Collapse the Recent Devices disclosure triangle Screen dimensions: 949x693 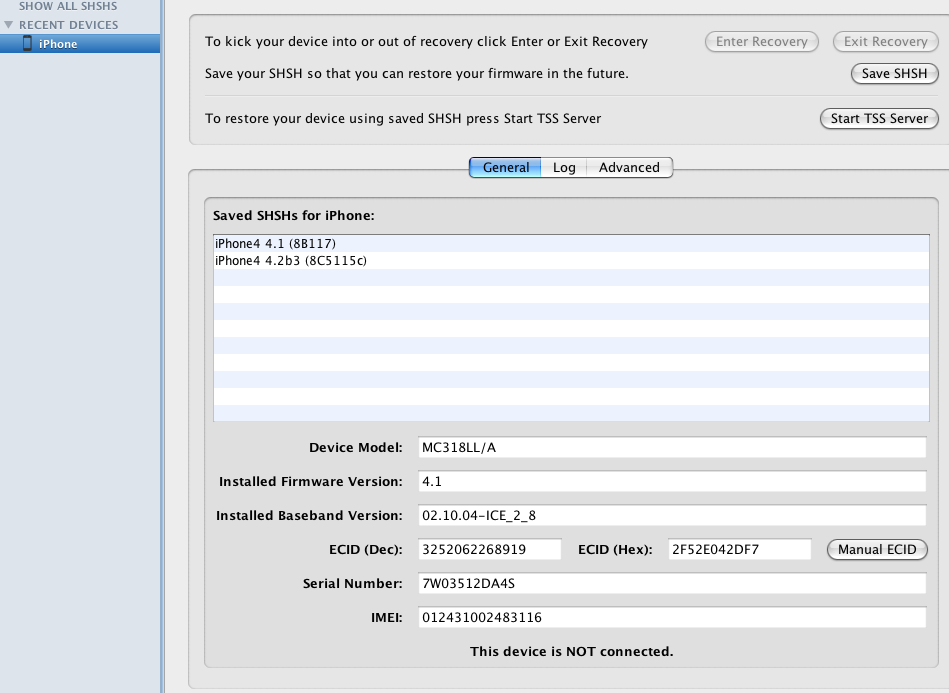click(x=9, y=25)
